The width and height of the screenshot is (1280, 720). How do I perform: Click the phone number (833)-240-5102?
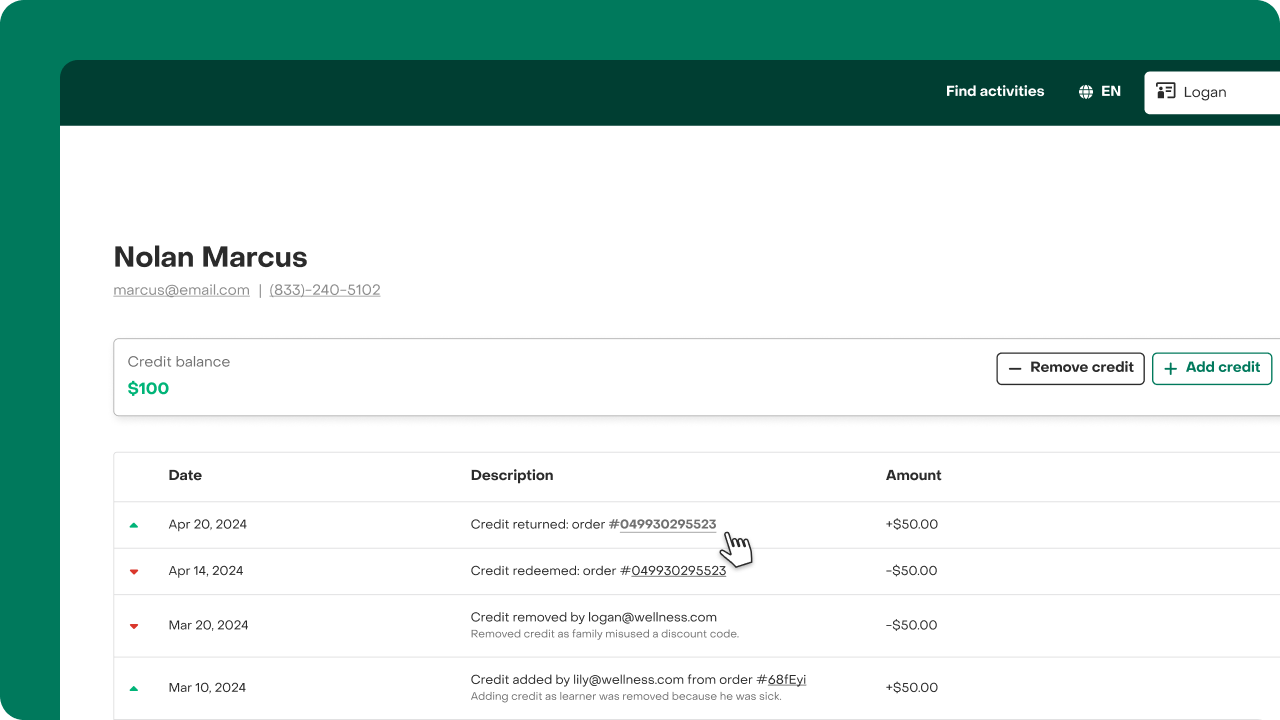(325, 290)
